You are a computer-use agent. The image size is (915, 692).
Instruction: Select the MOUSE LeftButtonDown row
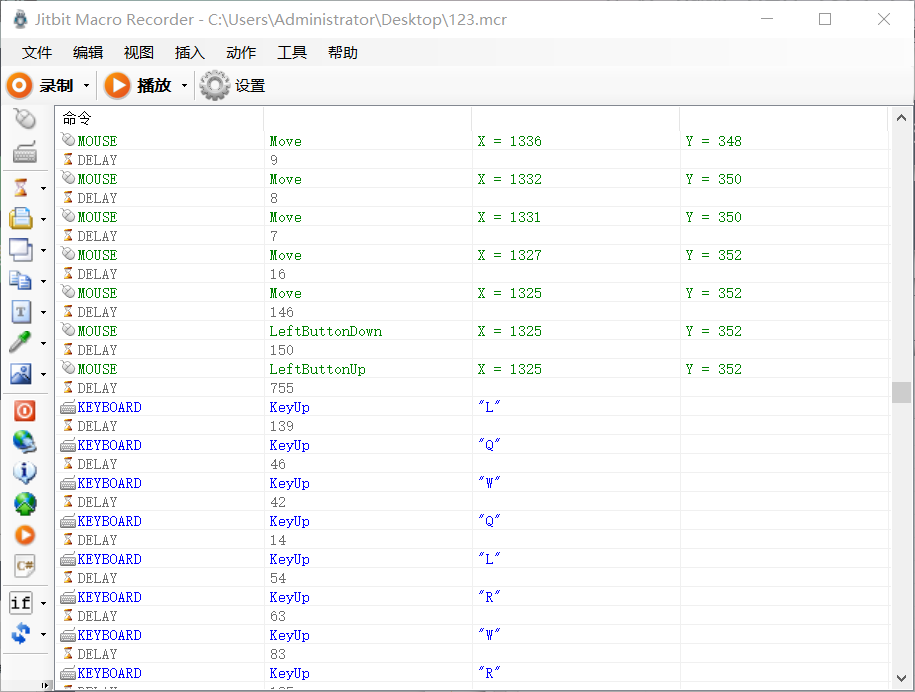(472, 331)
